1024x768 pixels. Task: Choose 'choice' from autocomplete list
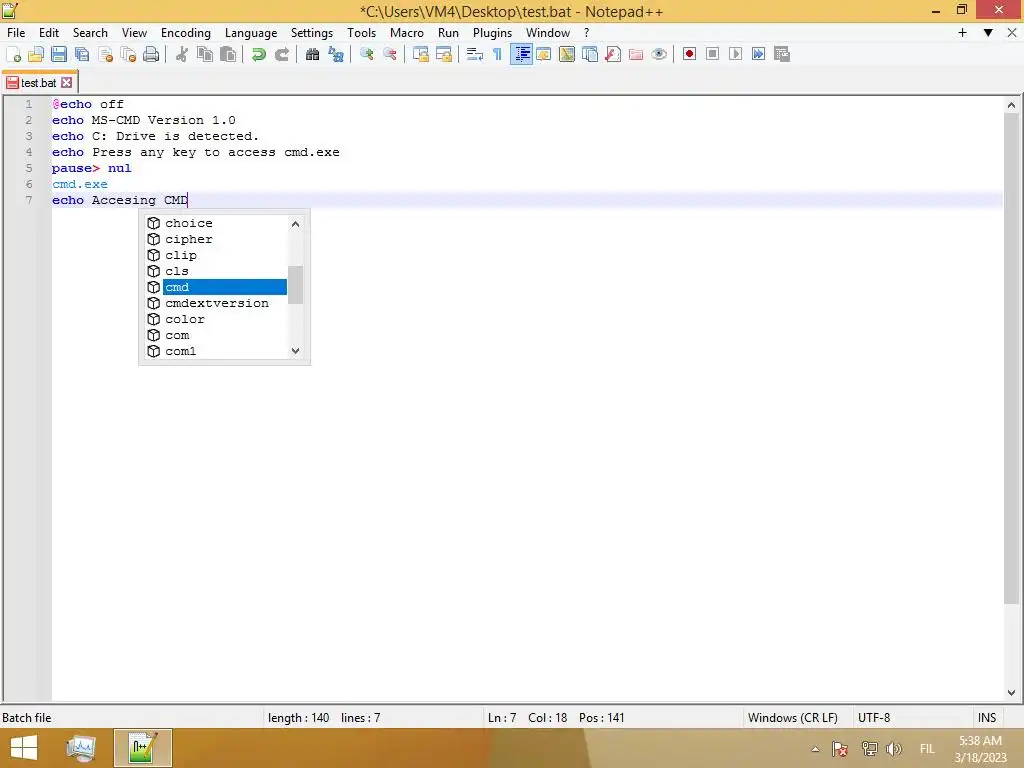coord(216,223)
